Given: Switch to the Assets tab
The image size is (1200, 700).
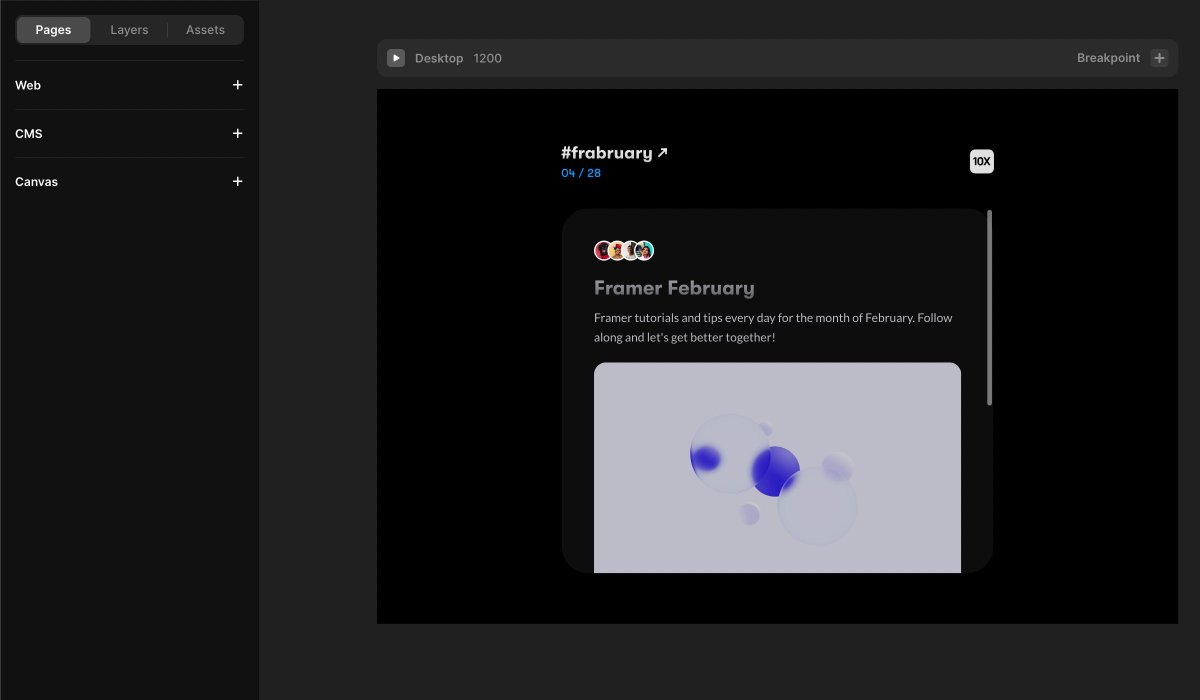Looking at the screenshot, I should pyautogui.click(x=205, y=30).
